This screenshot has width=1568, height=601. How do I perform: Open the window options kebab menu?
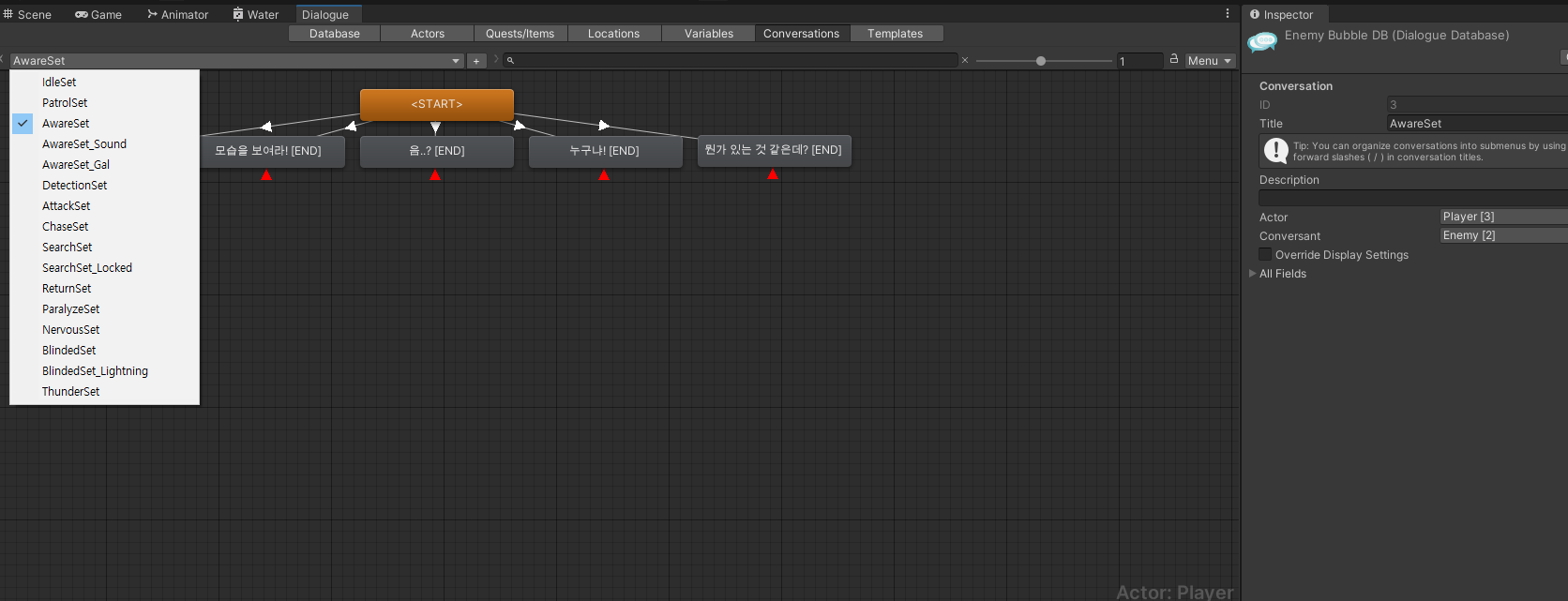click(1228, 13)
